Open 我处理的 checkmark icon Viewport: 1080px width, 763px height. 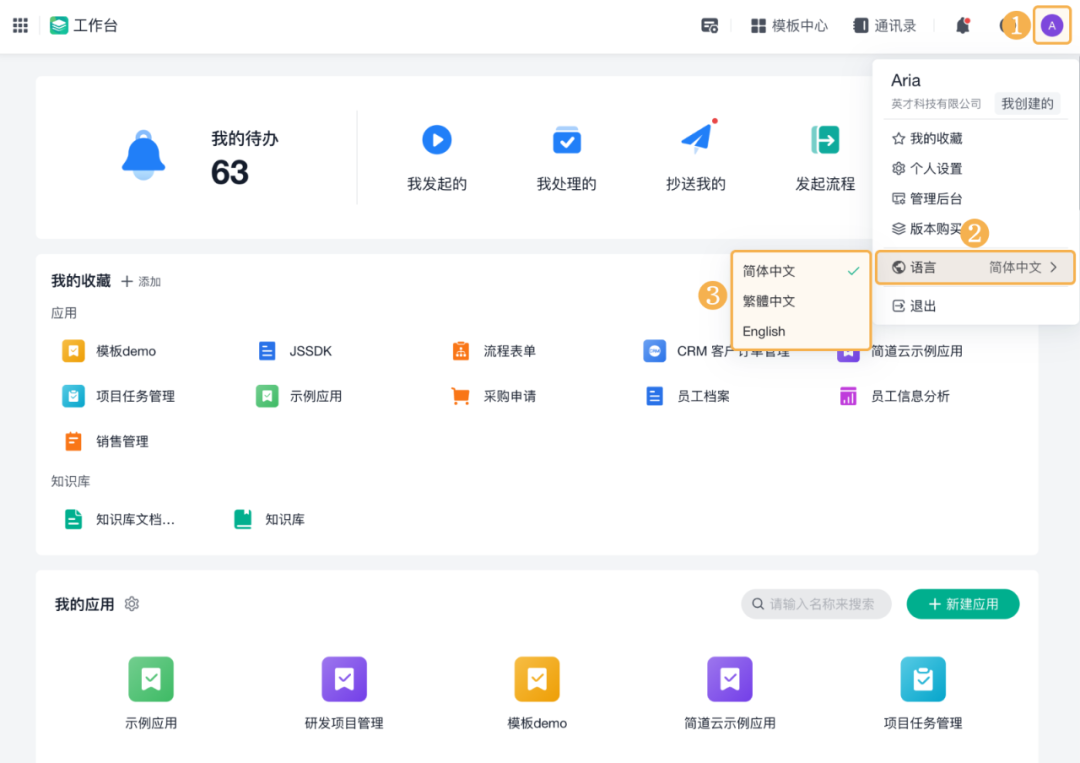[567, 140]
